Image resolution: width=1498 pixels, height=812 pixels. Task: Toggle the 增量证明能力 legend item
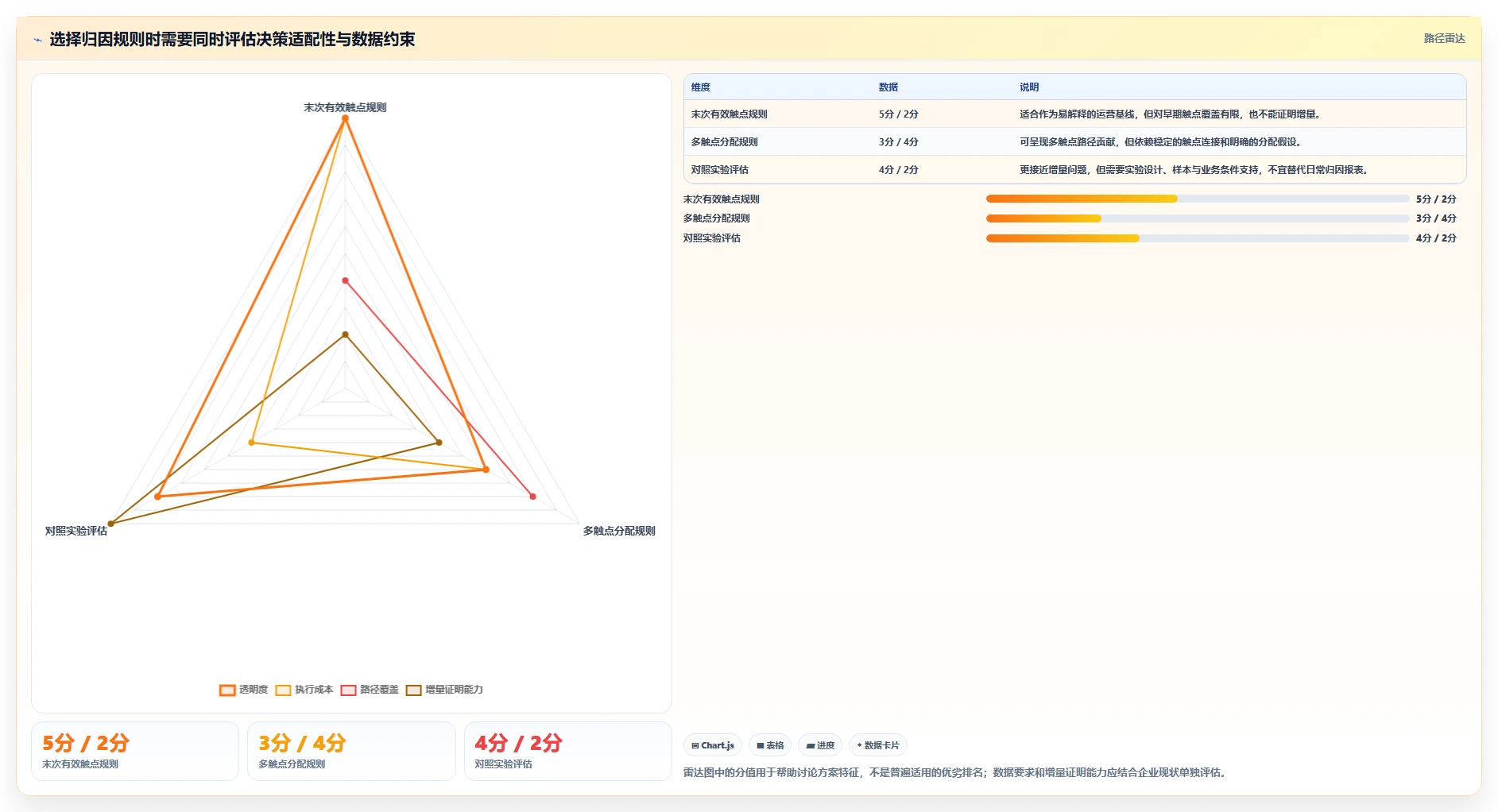point(444,690)
